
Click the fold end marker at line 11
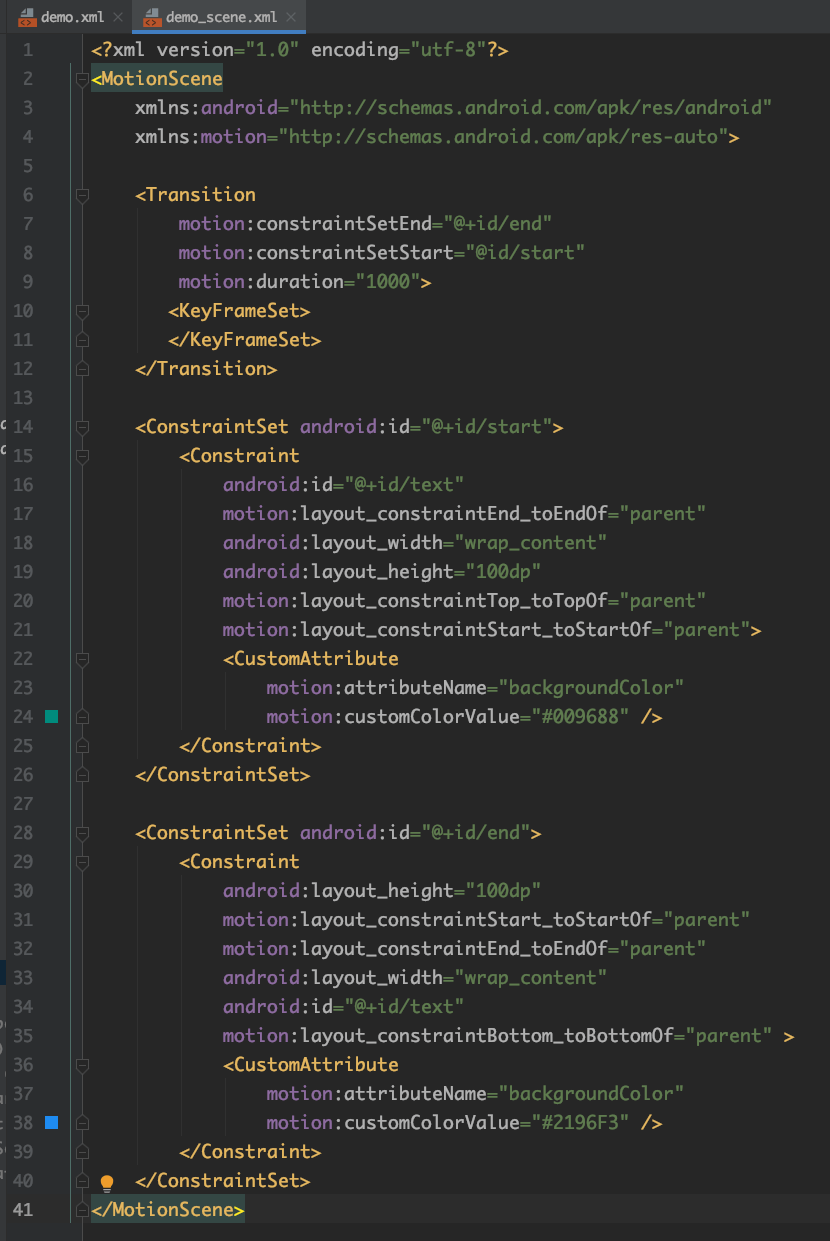tap(82, 339)
